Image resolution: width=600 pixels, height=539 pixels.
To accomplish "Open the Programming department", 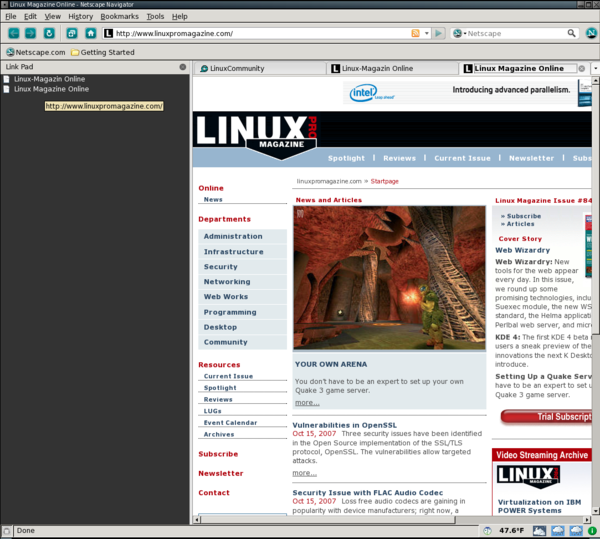I will (x=243, y=312).
